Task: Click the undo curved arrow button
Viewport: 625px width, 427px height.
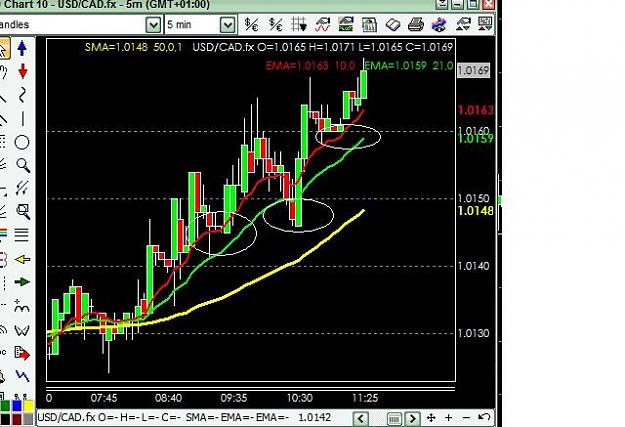Action: point(483,417)
